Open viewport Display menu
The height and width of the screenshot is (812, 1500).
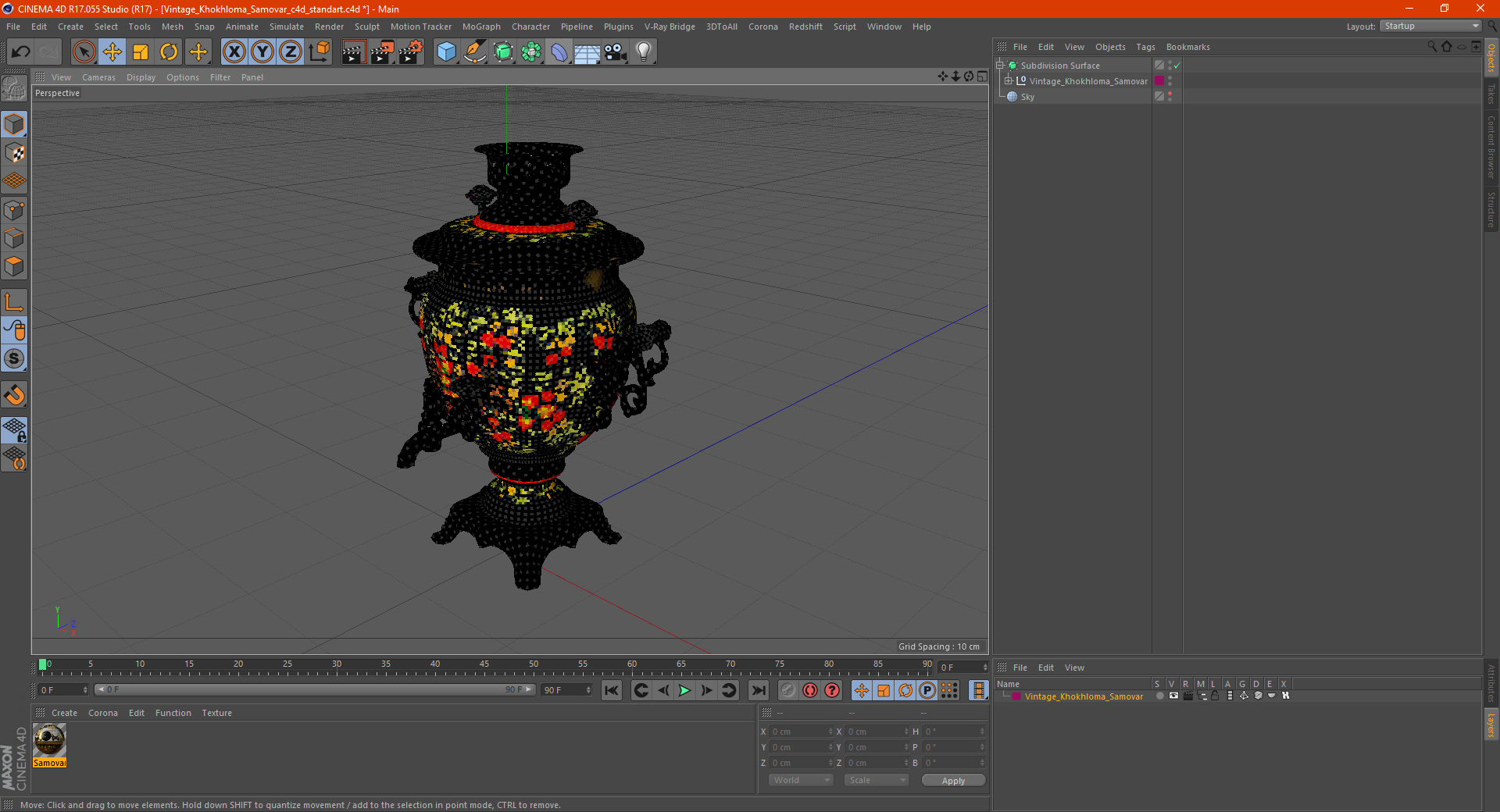tap(141, 77)
